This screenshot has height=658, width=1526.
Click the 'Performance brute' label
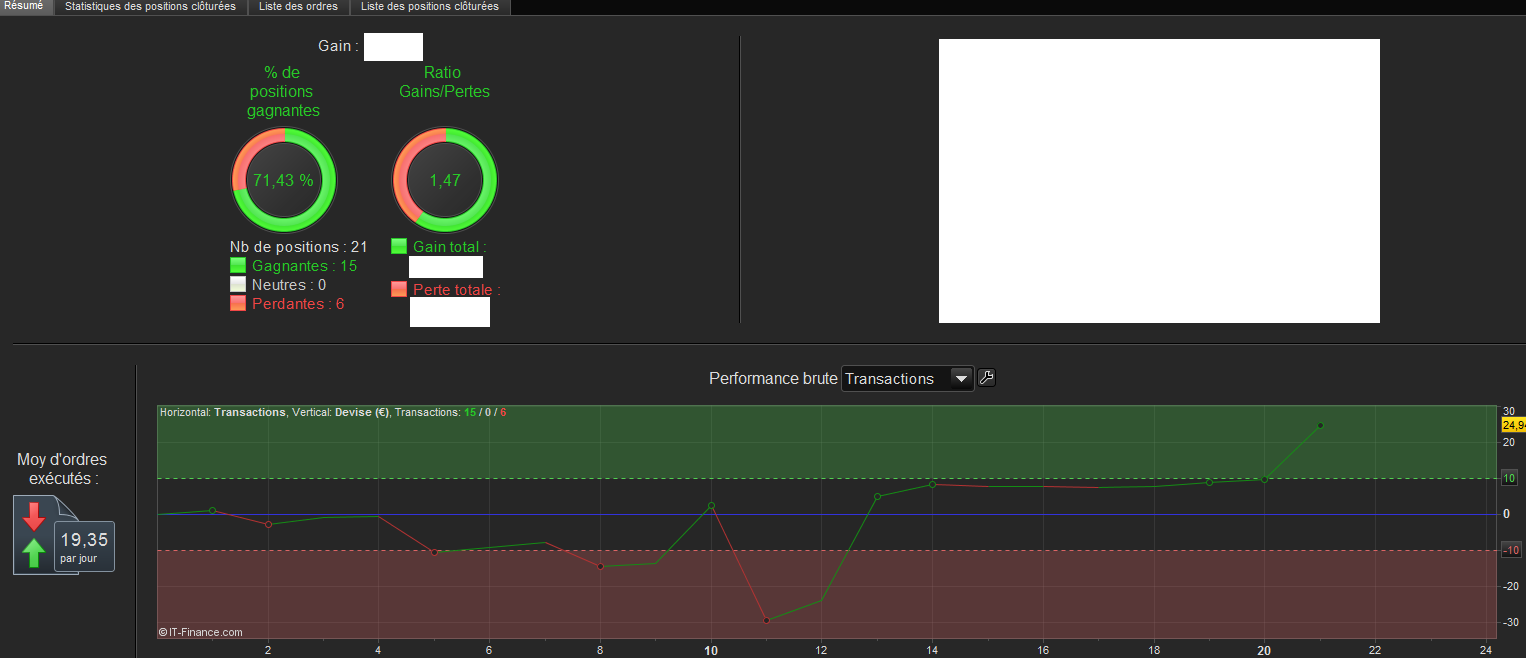coord(773,379)
